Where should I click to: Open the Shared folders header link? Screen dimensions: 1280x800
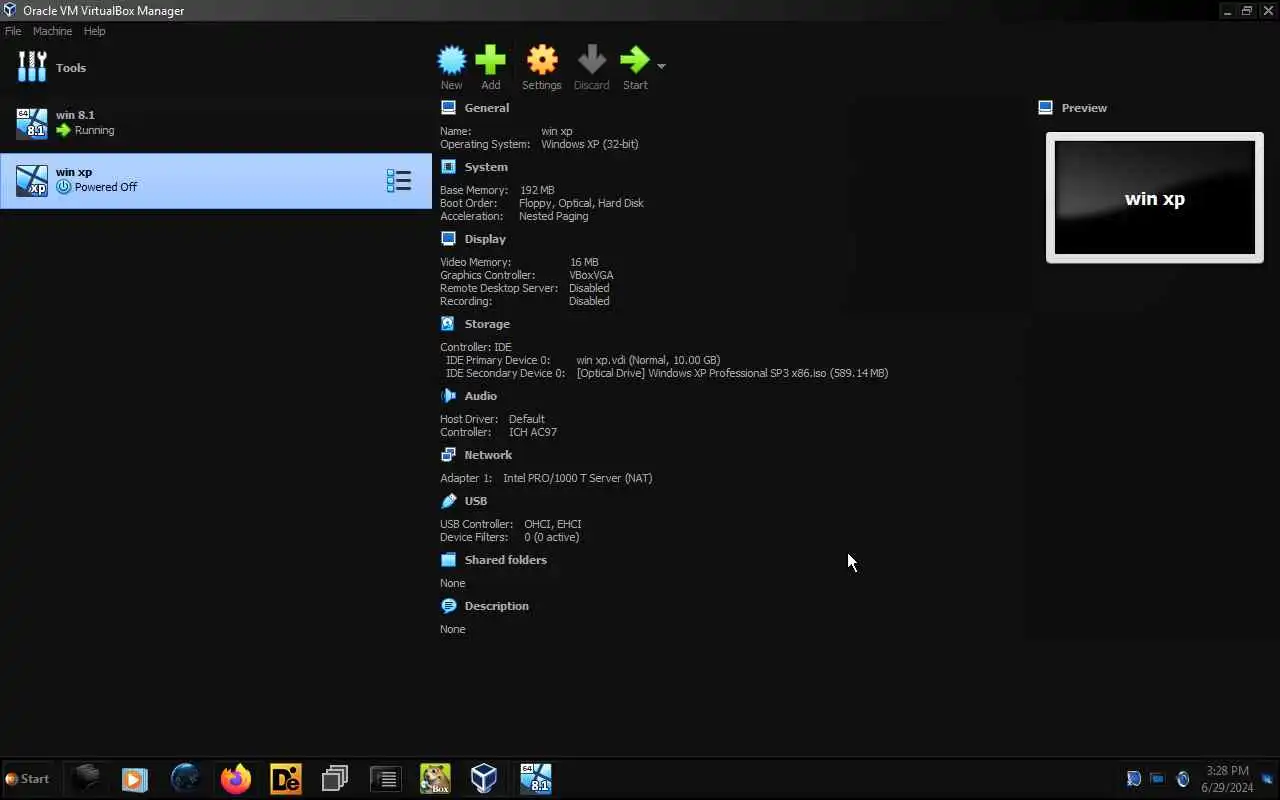click(x=506, y=560)
